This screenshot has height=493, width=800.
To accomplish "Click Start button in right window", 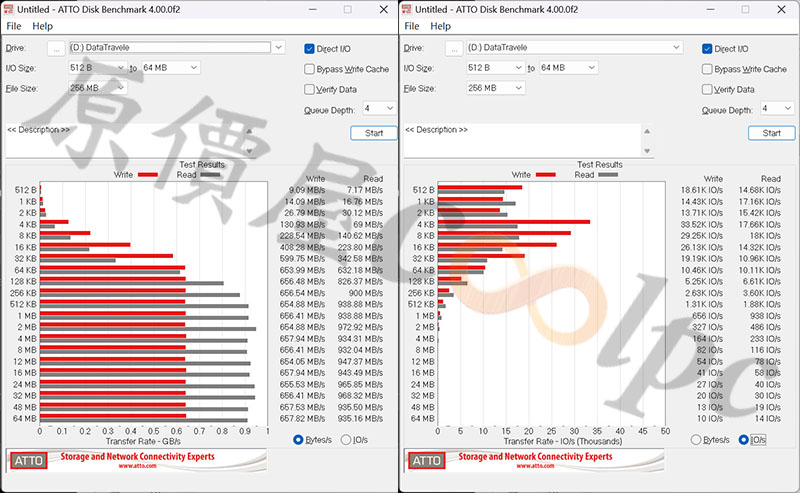I will pyautogui.click(x=771, y=133).
